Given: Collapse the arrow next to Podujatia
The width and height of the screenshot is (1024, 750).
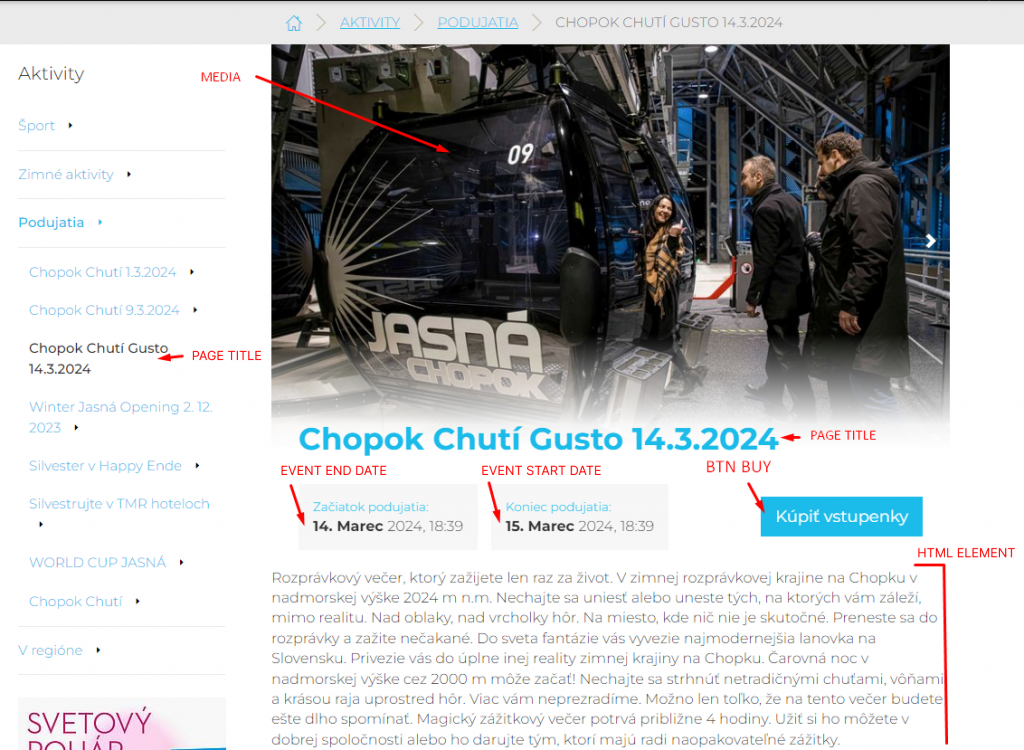Looking at the screenshot, I should pos(100,223).
